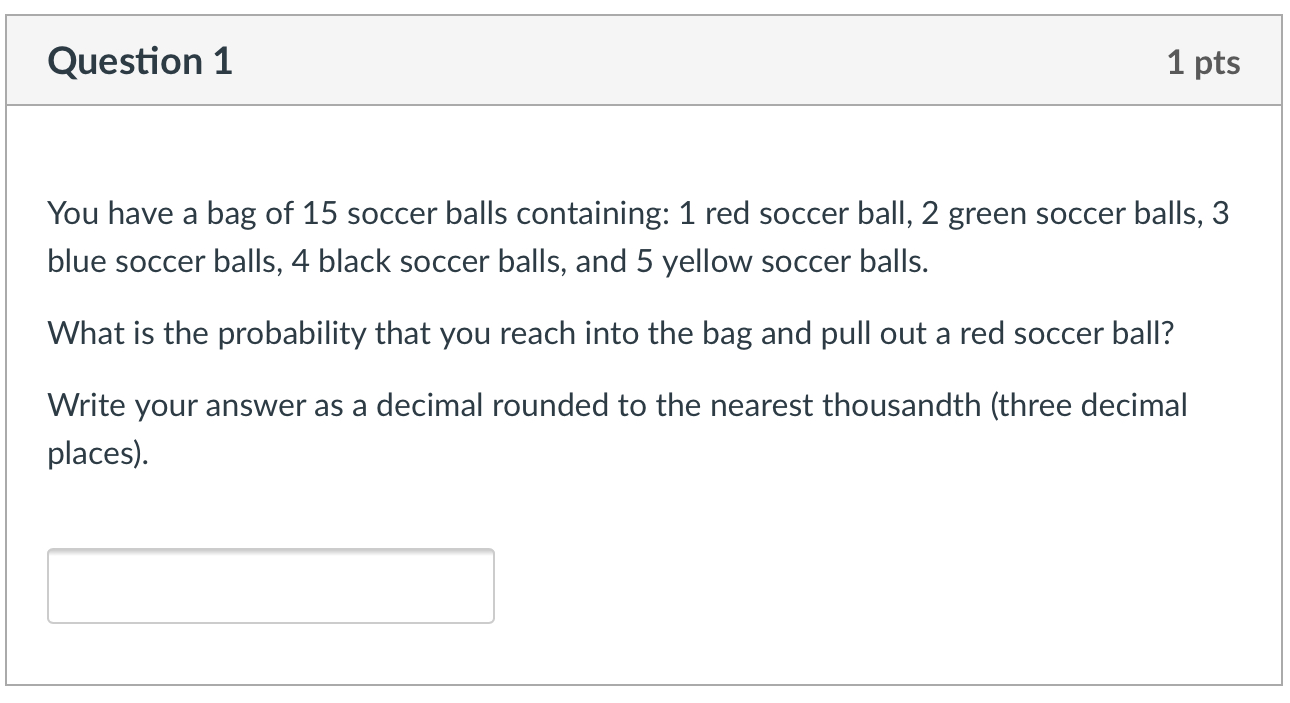Image resolution: width=1290 pixels, height=703 pixels.
Task: Click the probability question text
Action: (x=610, y=333)
